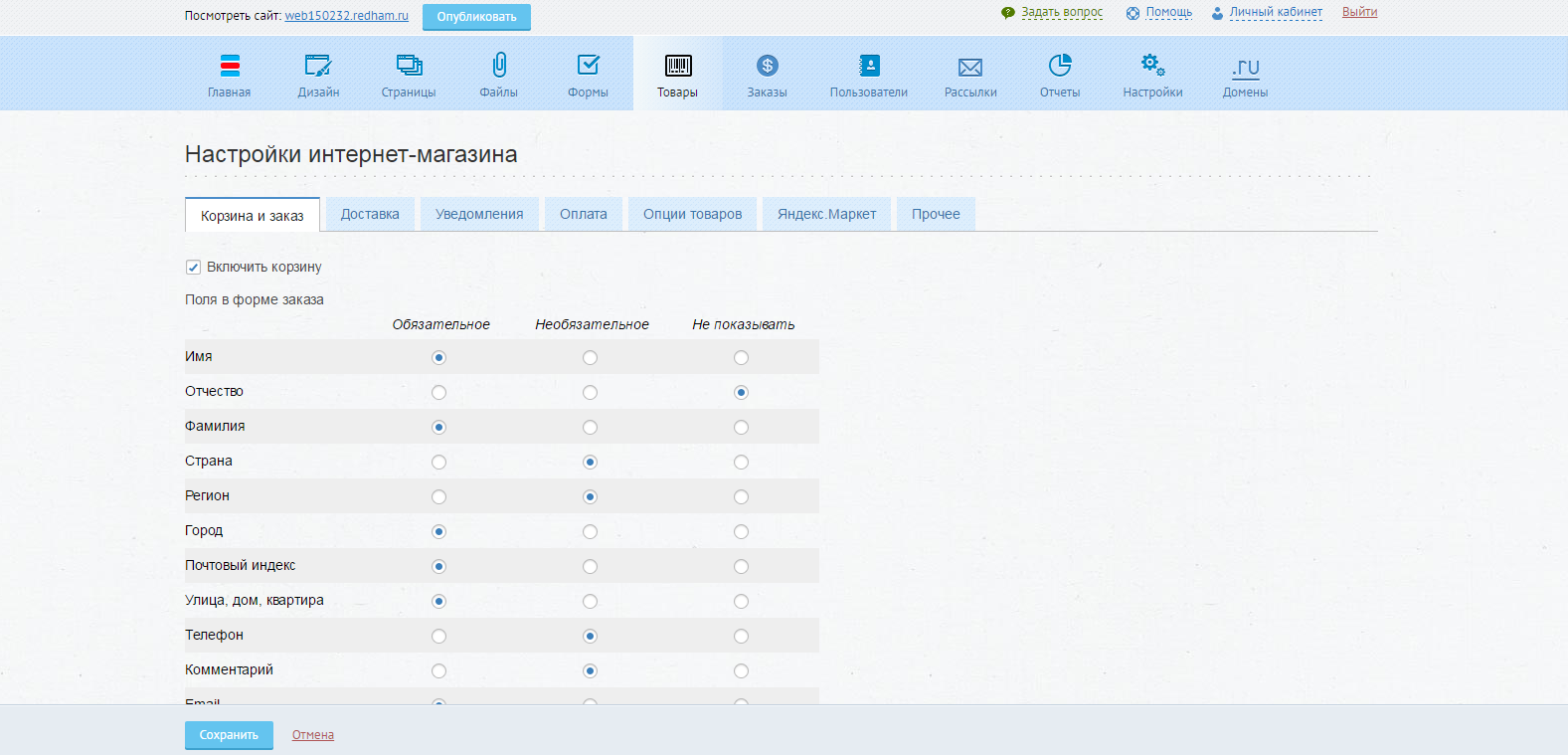1568x755 pixels.
Task: Set Фамилия to Не показывать
Action: pos(741,427)
